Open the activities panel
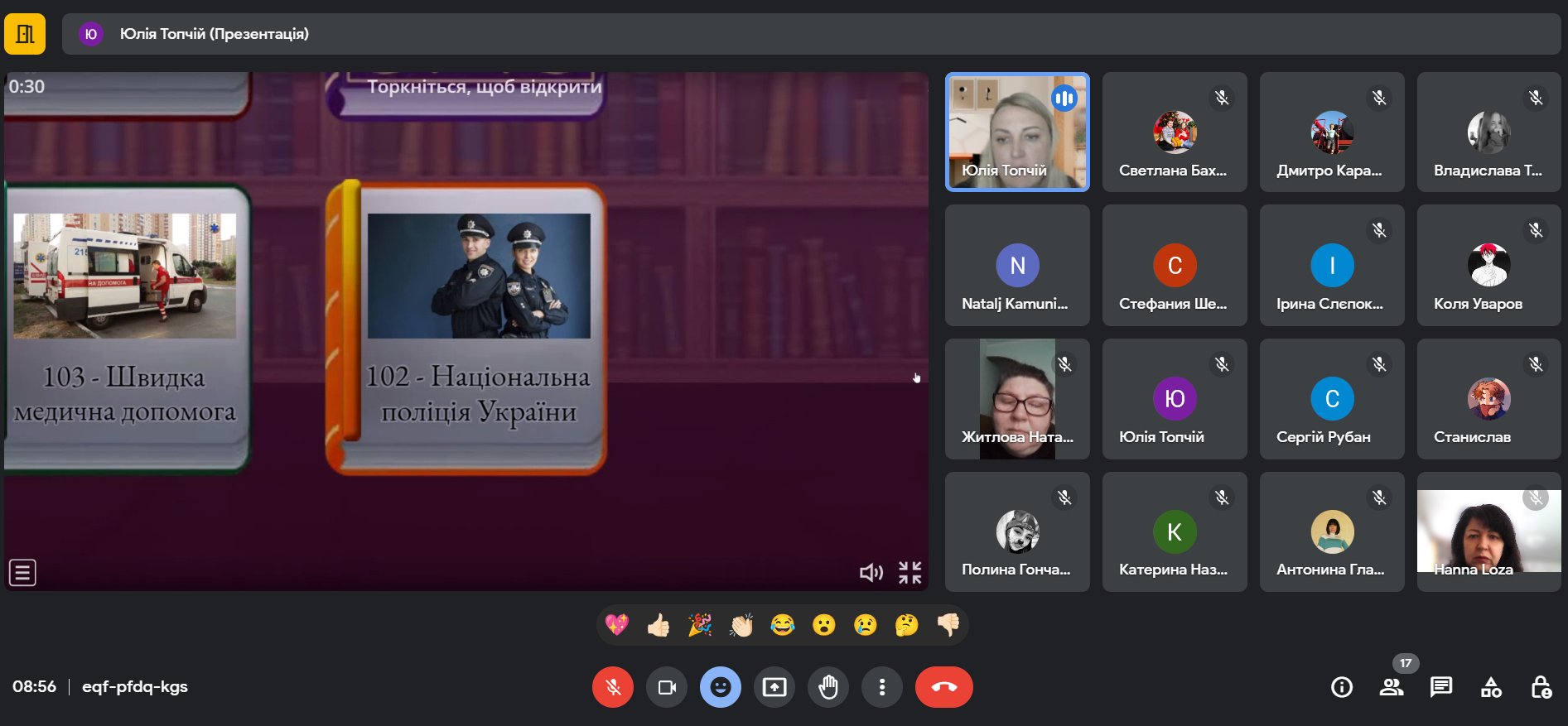 [x=1491, y=687]
